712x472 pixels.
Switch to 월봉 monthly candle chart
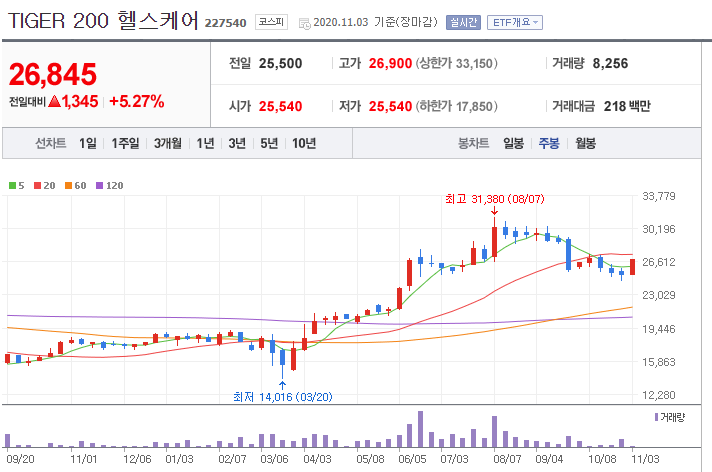click(x=585, y=144)
